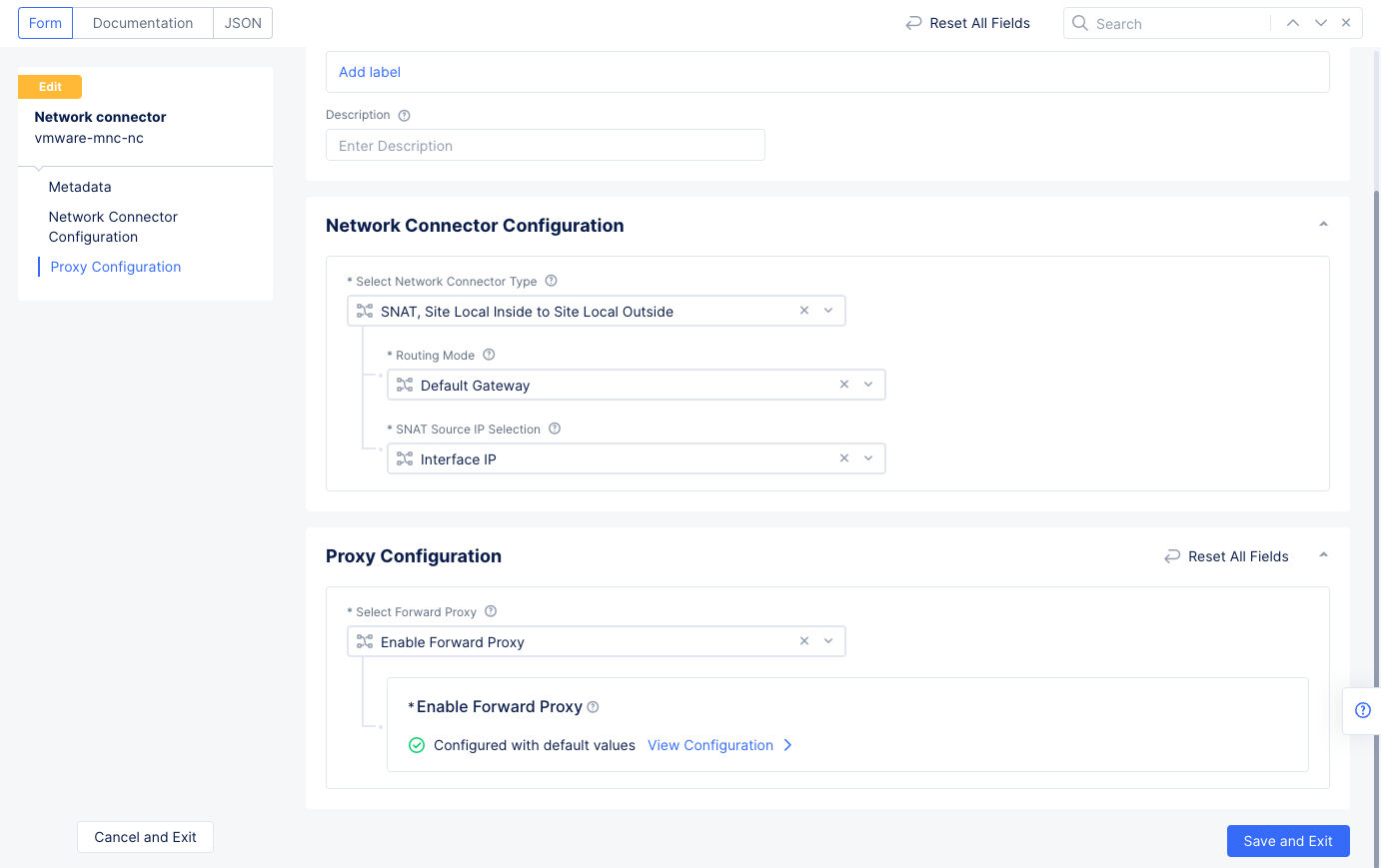Image resolution: width=1381 pixels, height=868 pixels.
Task: Switch to the JSON tab
Action: coord(242,22)
